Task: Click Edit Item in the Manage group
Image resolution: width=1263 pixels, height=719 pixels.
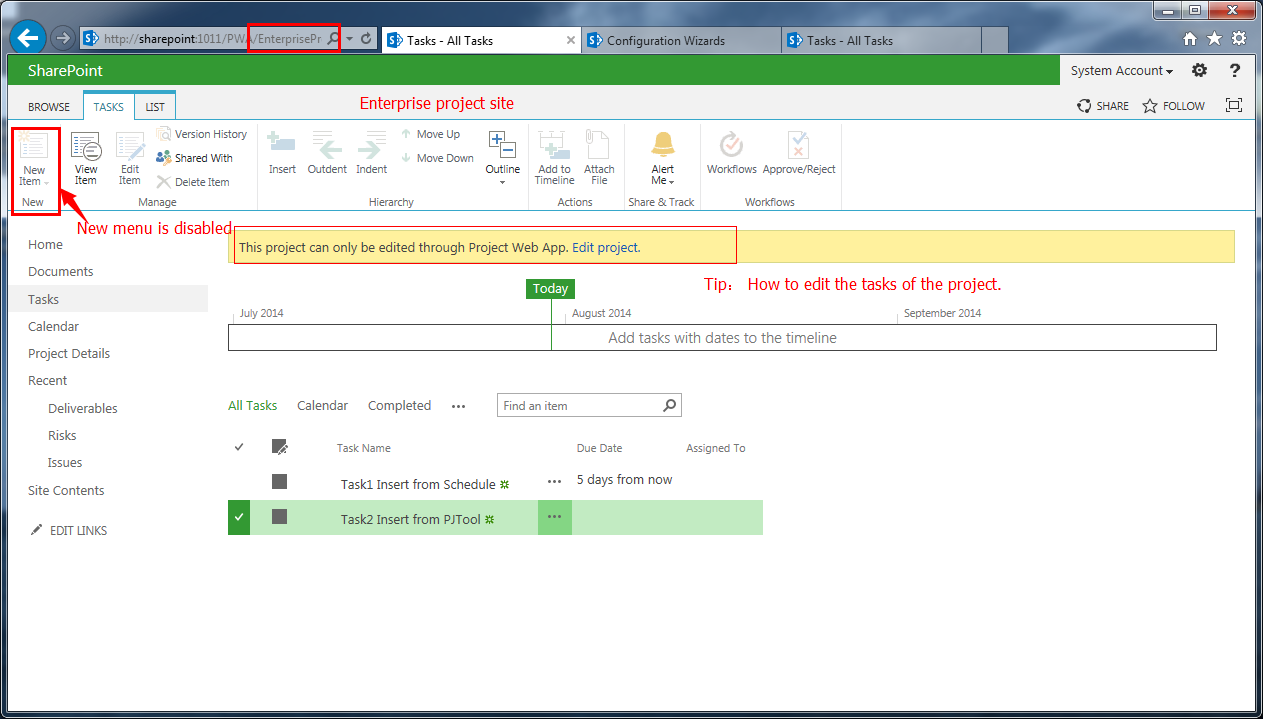Action: click(130, 159)
